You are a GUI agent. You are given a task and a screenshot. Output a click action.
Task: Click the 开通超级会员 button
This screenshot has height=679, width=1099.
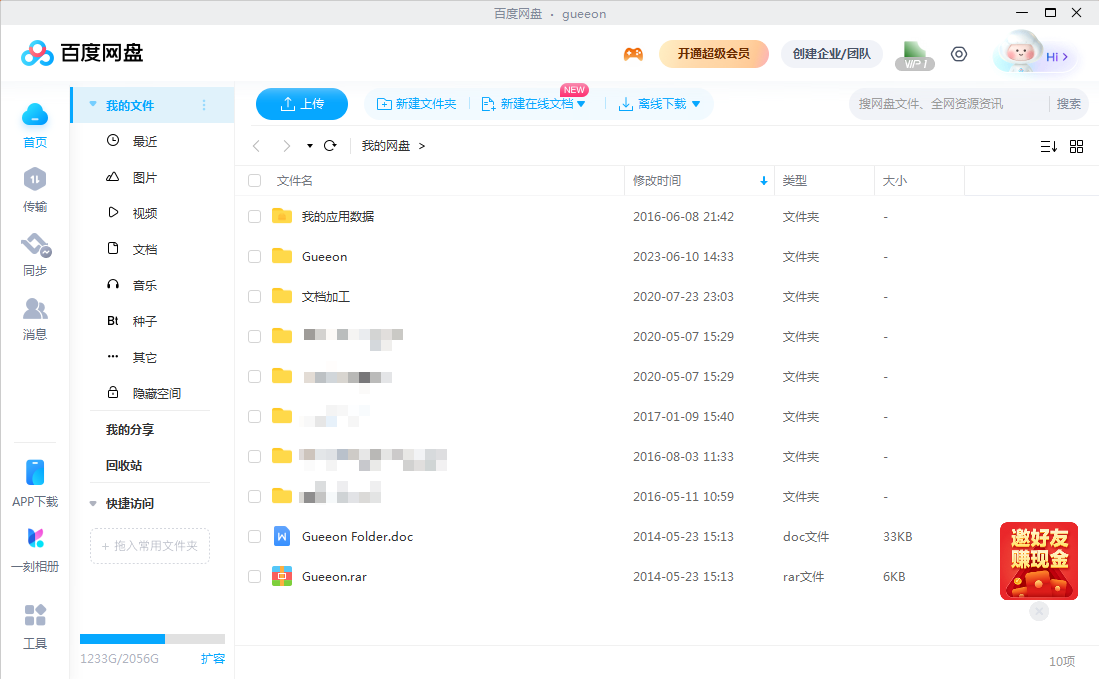(713, 54)
